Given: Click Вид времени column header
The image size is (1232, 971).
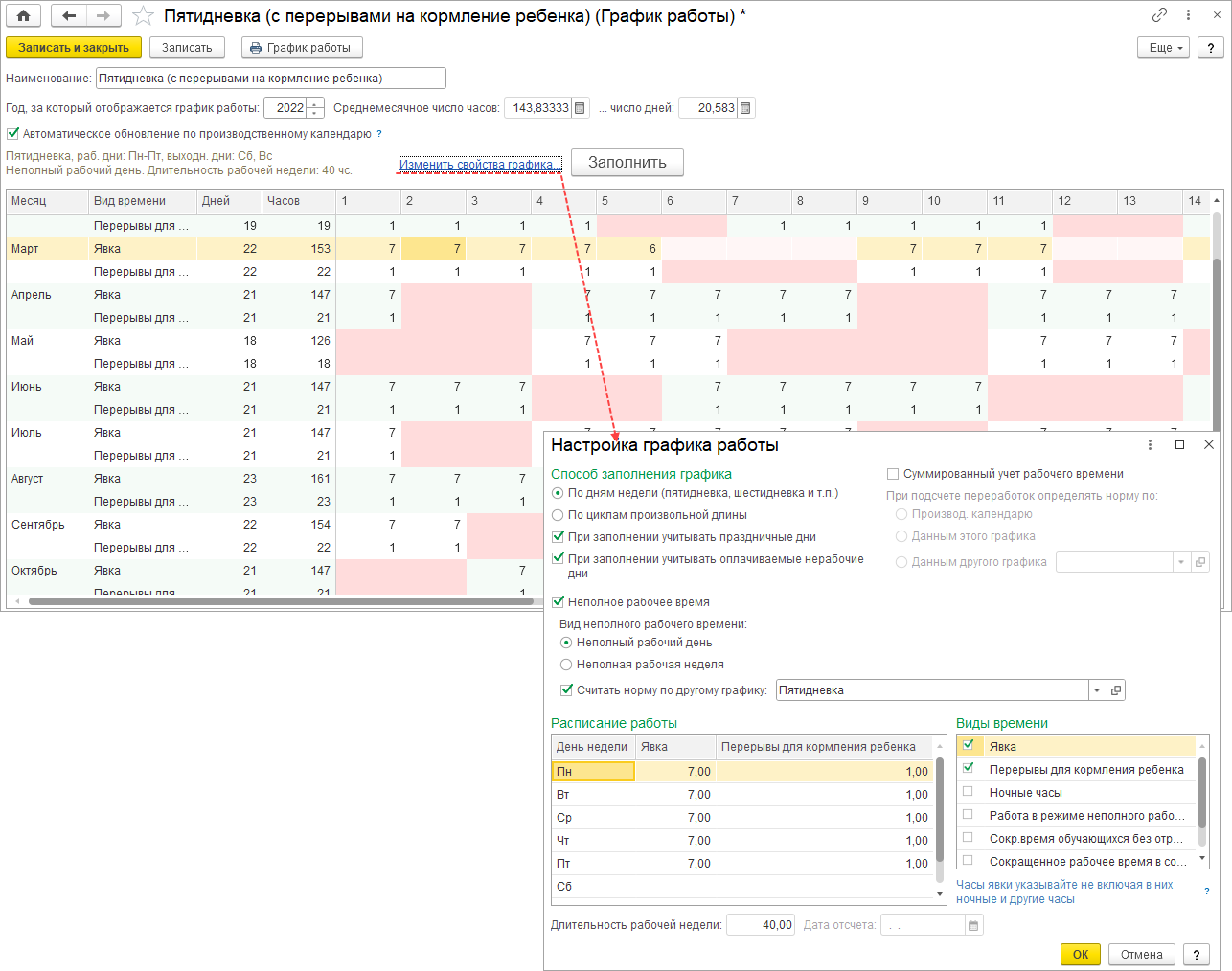Looking at the screenshot, I should [143, 201].
